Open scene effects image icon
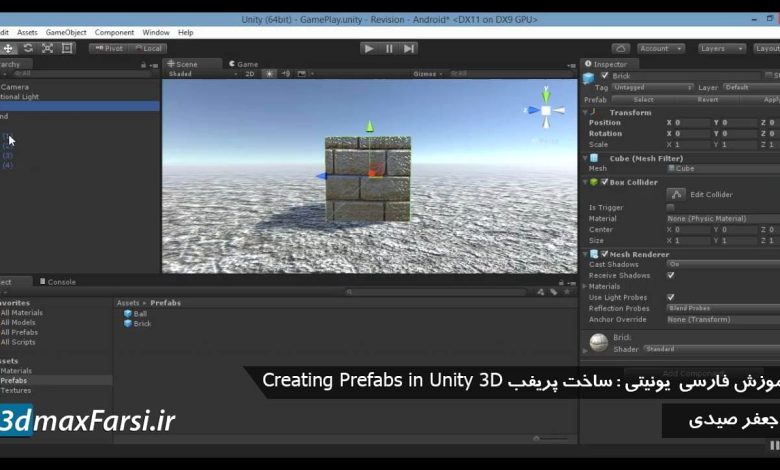Image resolution: width=780 pixels, height=470 pixels. tap(301, 74)
